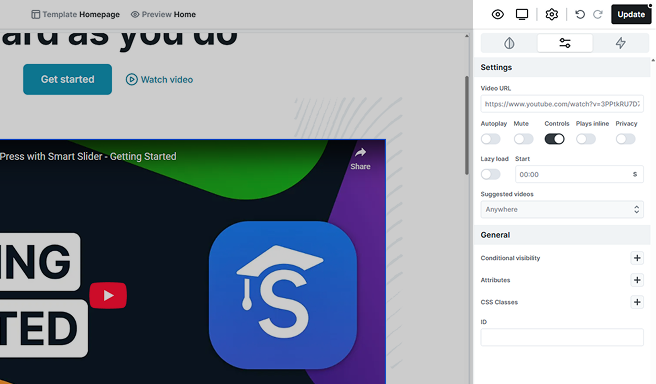Click the redo arrow icon
The height and width of the screenshot is (384, 656).
pos(597,14)
